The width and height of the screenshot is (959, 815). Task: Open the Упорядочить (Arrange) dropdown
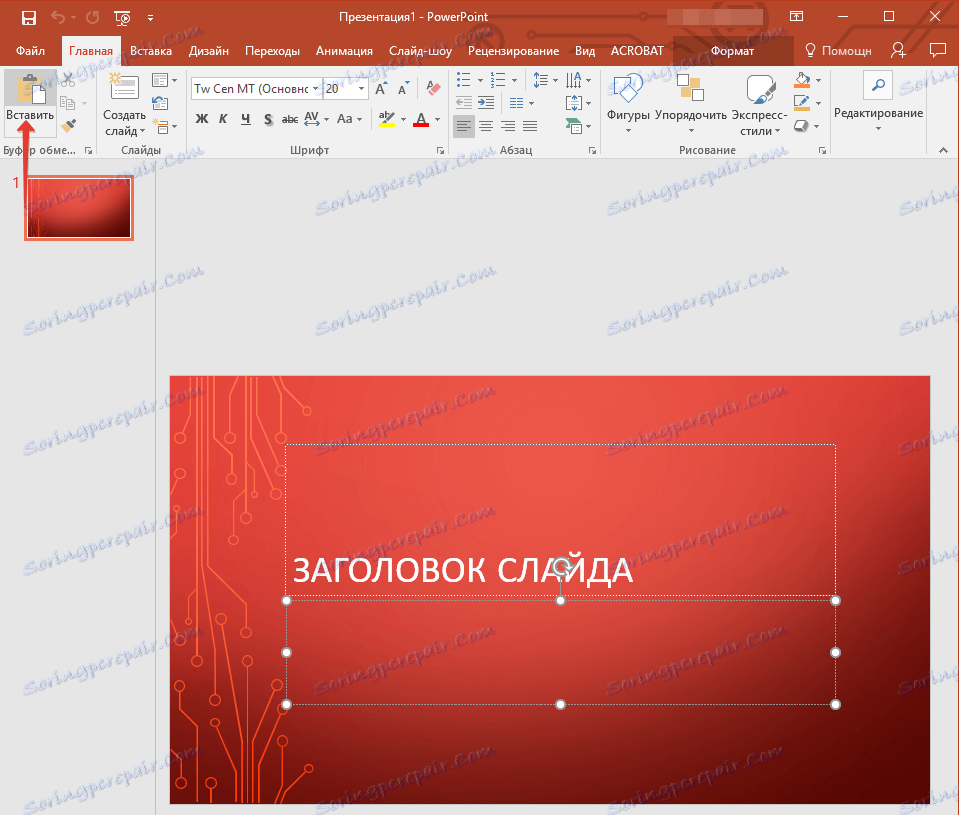click(691, 103)
